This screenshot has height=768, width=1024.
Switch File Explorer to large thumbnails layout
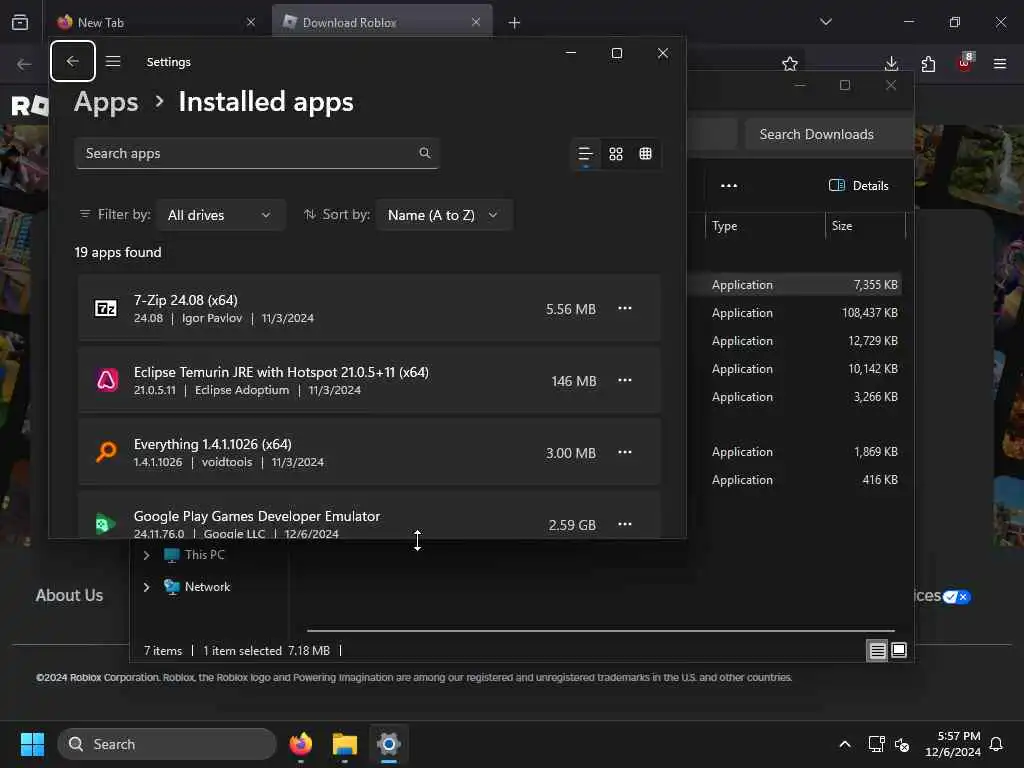[899, 650]
